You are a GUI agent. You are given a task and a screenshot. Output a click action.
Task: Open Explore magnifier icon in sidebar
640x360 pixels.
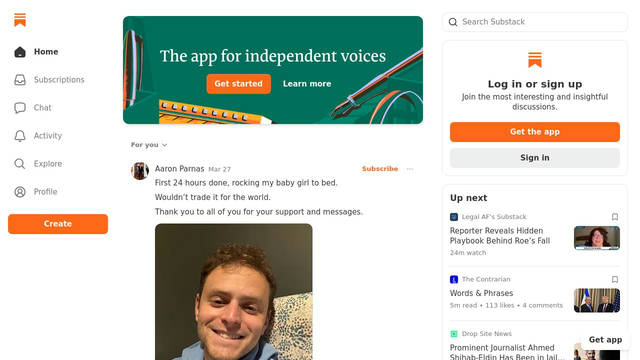[20, 164]
